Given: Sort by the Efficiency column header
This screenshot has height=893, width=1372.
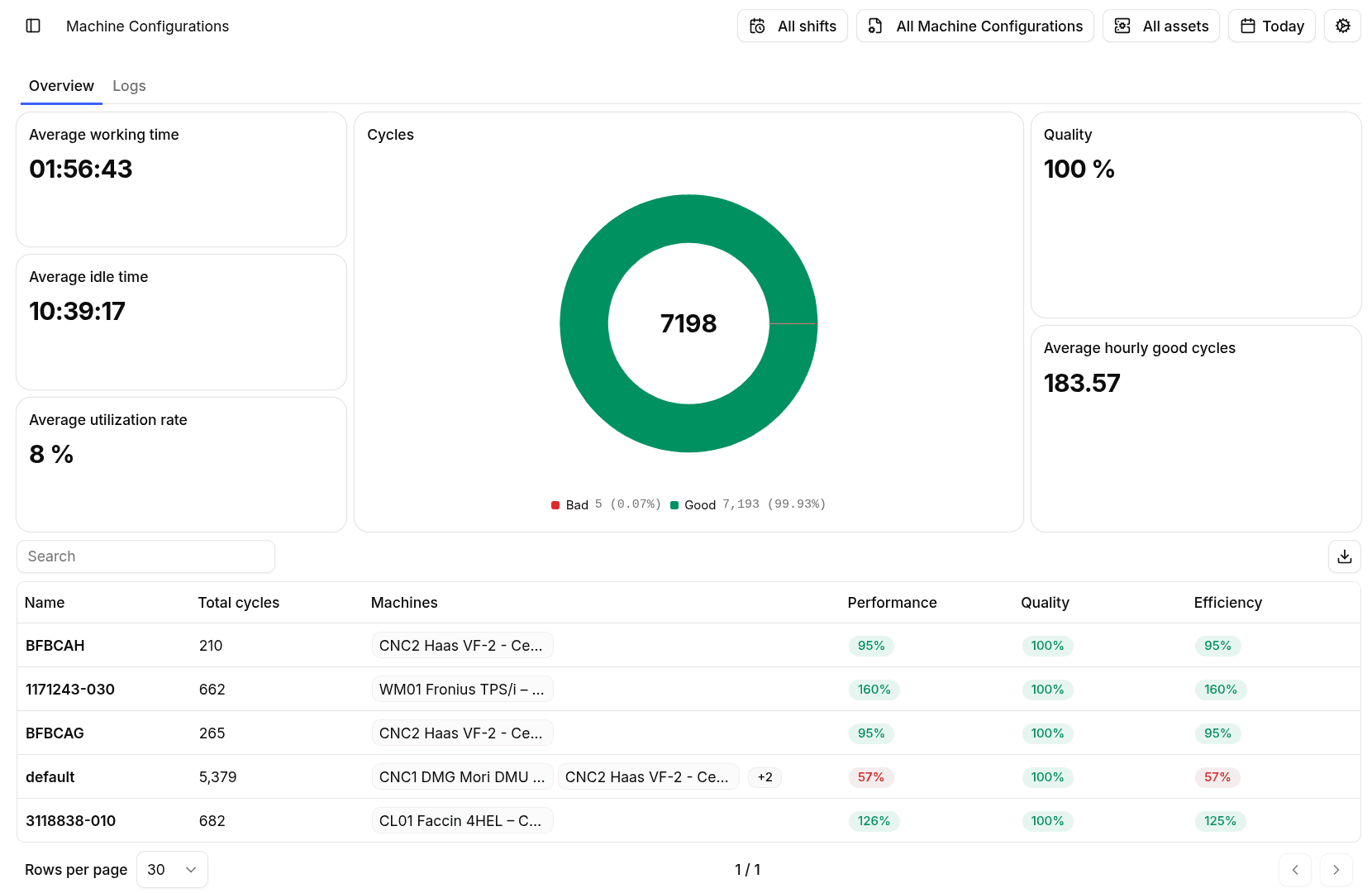Looking at the screenshot, I should coord(1227,603).
